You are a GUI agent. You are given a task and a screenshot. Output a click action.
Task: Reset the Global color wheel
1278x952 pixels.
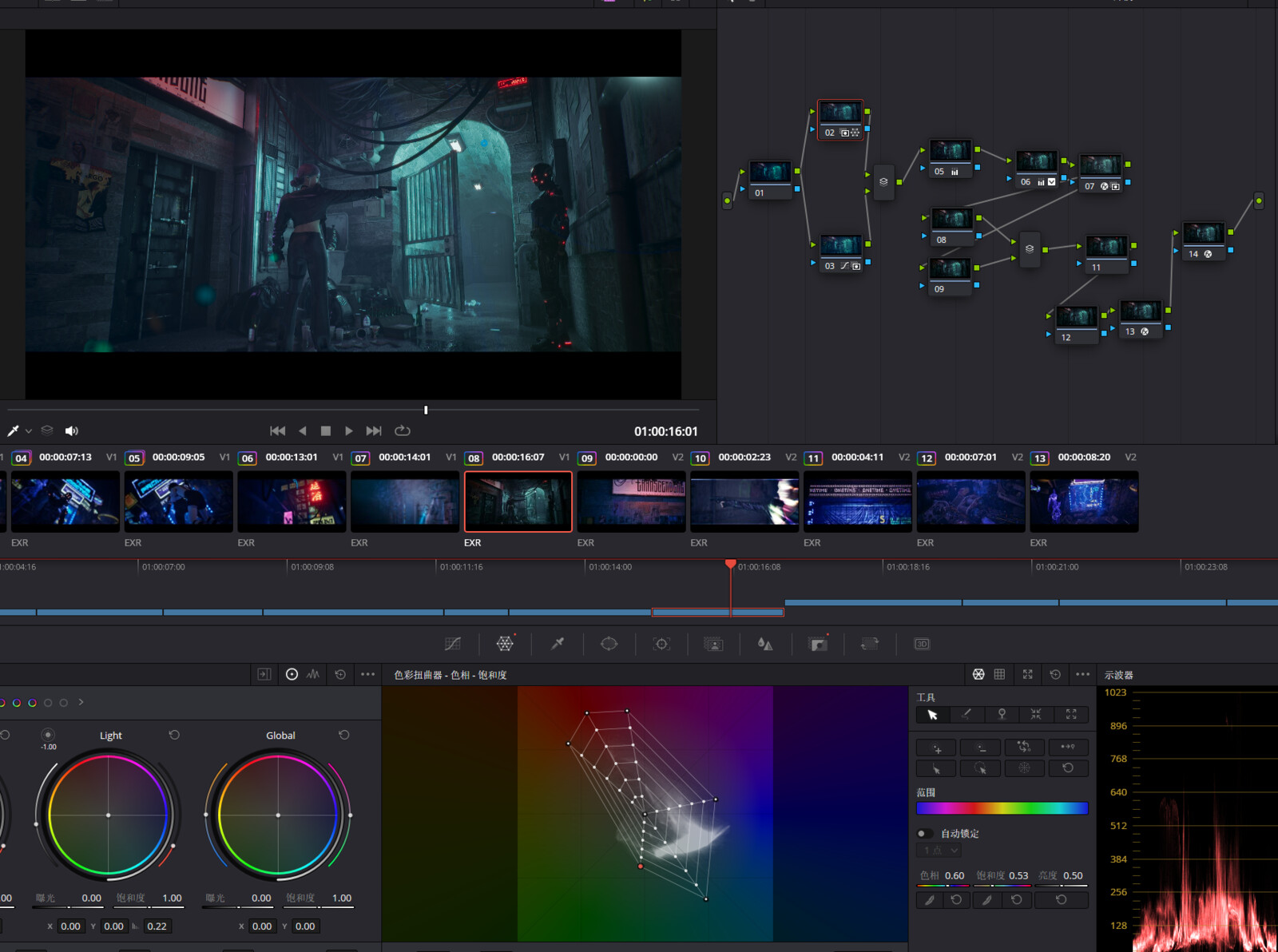pos(344,735)
